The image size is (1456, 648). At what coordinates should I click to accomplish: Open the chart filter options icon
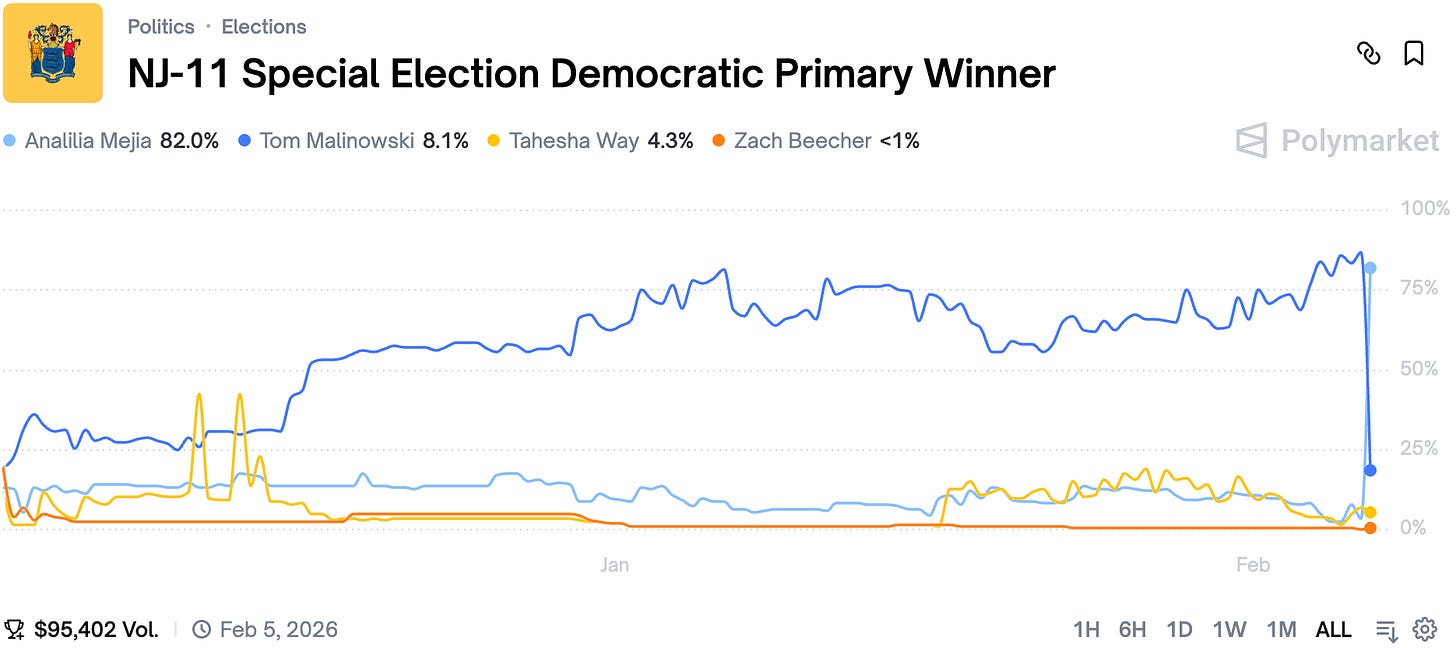1386,630
